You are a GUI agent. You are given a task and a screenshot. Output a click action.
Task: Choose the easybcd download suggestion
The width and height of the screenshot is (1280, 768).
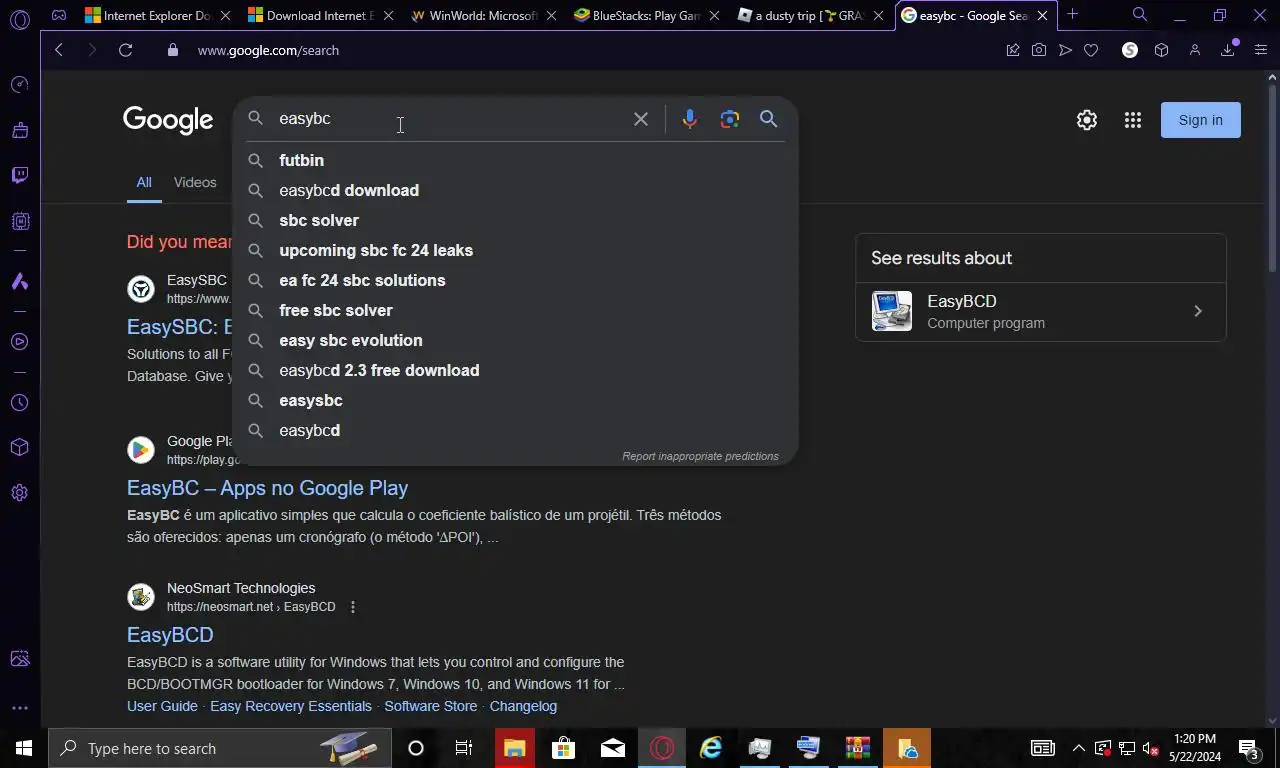point(515,190)
